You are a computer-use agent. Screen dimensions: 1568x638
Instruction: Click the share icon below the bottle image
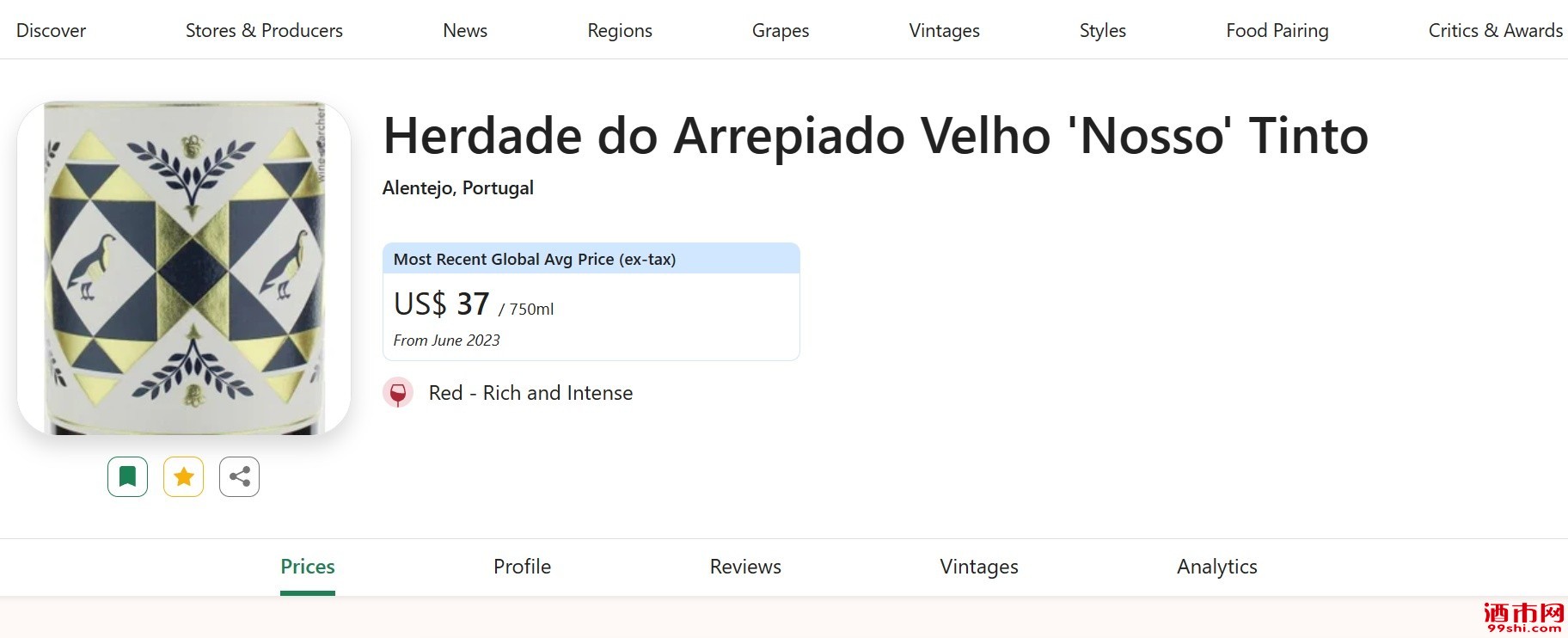[239, 476]
